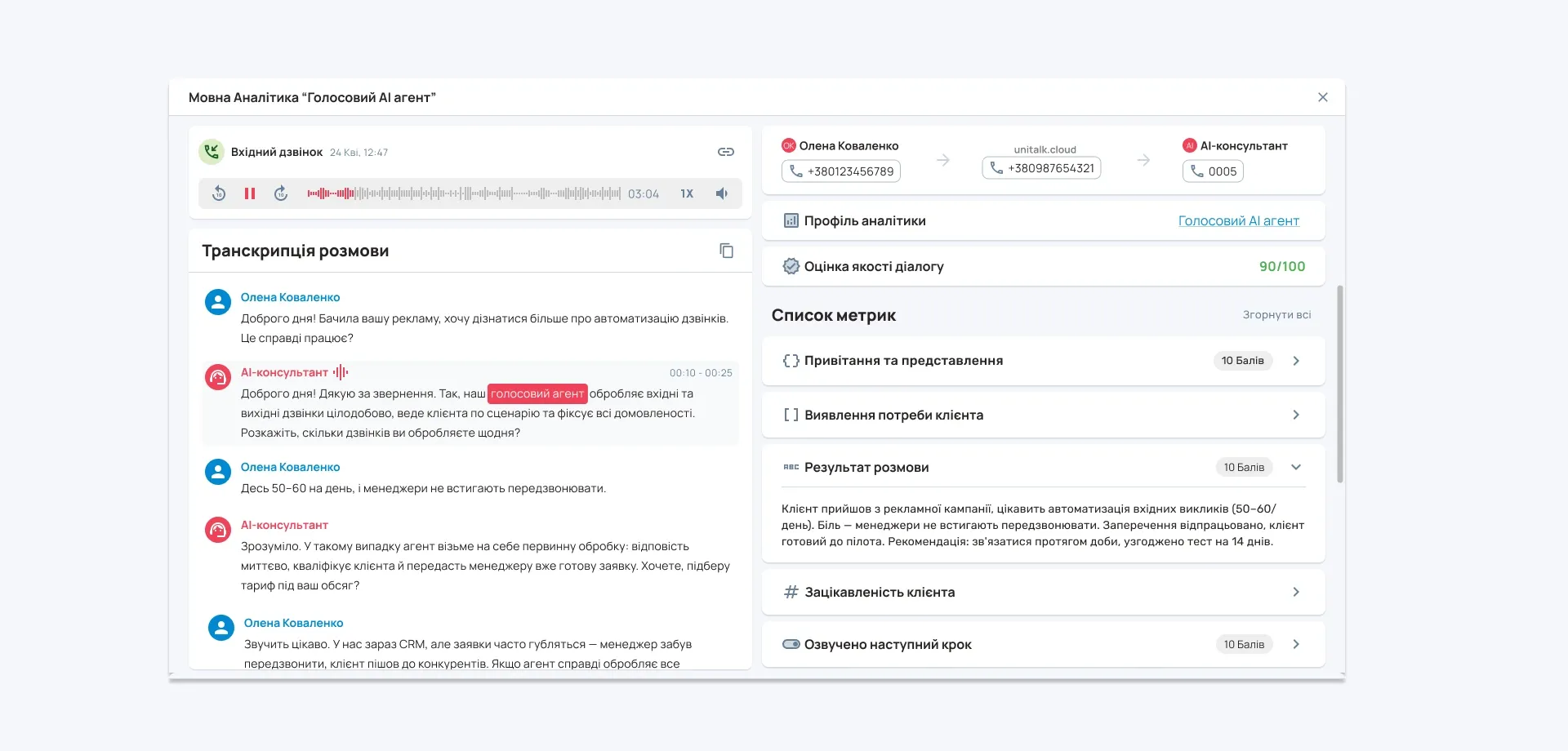This screenshot has height=751, width=1568.
Task: Click unitalk.cloud number +380987654321
Action: (x=1041, y=168)
